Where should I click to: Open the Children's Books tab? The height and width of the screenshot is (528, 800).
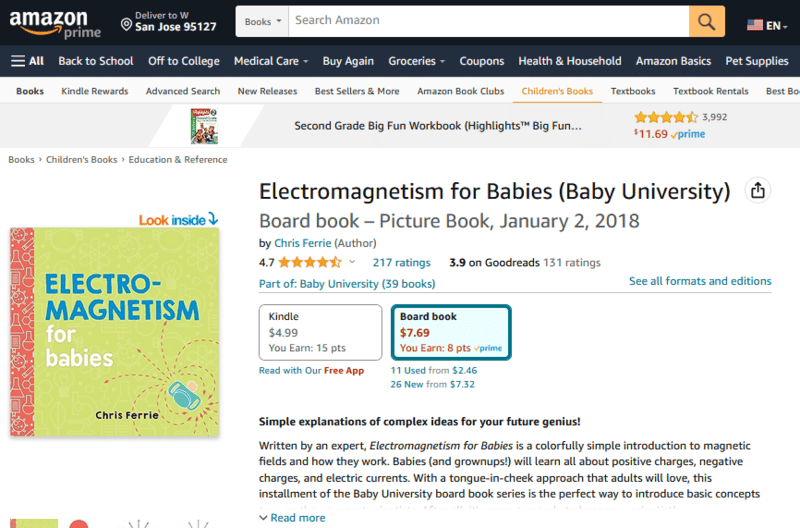pos(557,91)
